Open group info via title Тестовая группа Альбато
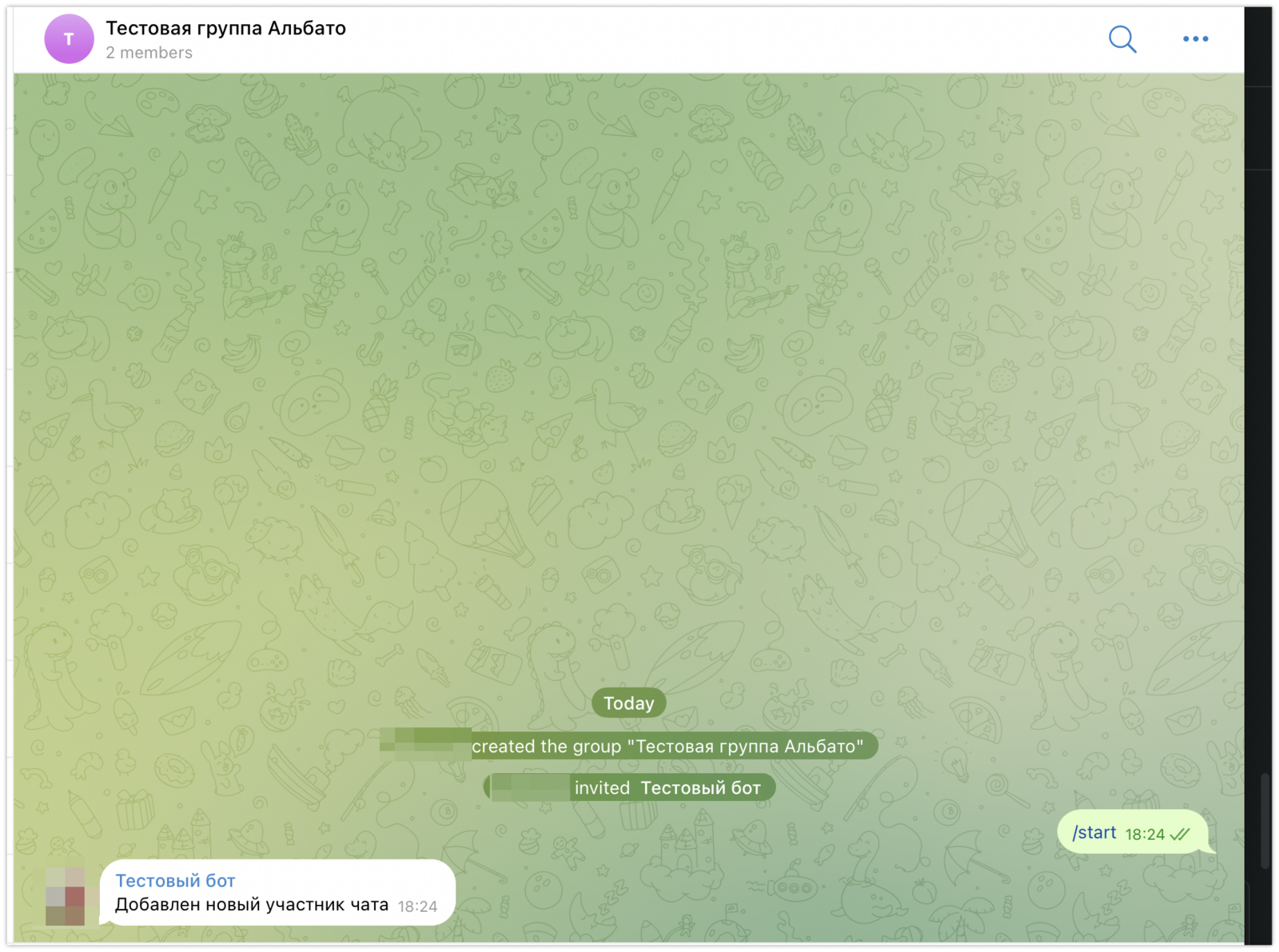Viewport: 1279px width, 952px height. [225, 28]
